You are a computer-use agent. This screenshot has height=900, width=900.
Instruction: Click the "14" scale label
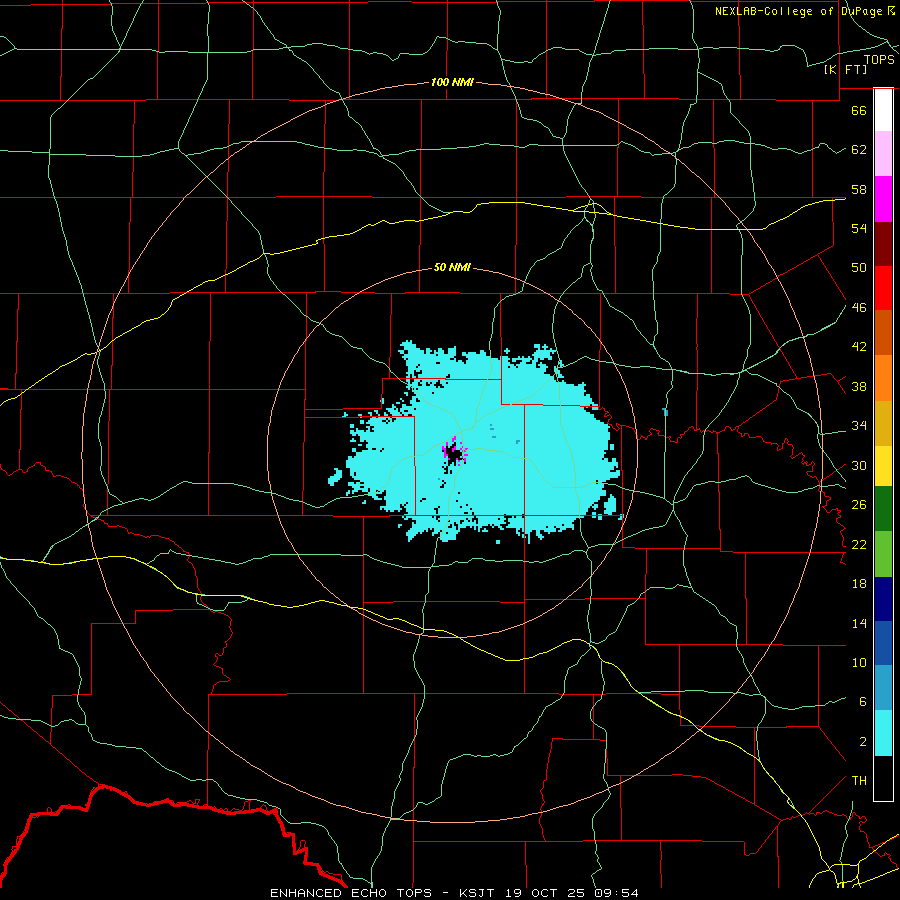pos(859,623)
